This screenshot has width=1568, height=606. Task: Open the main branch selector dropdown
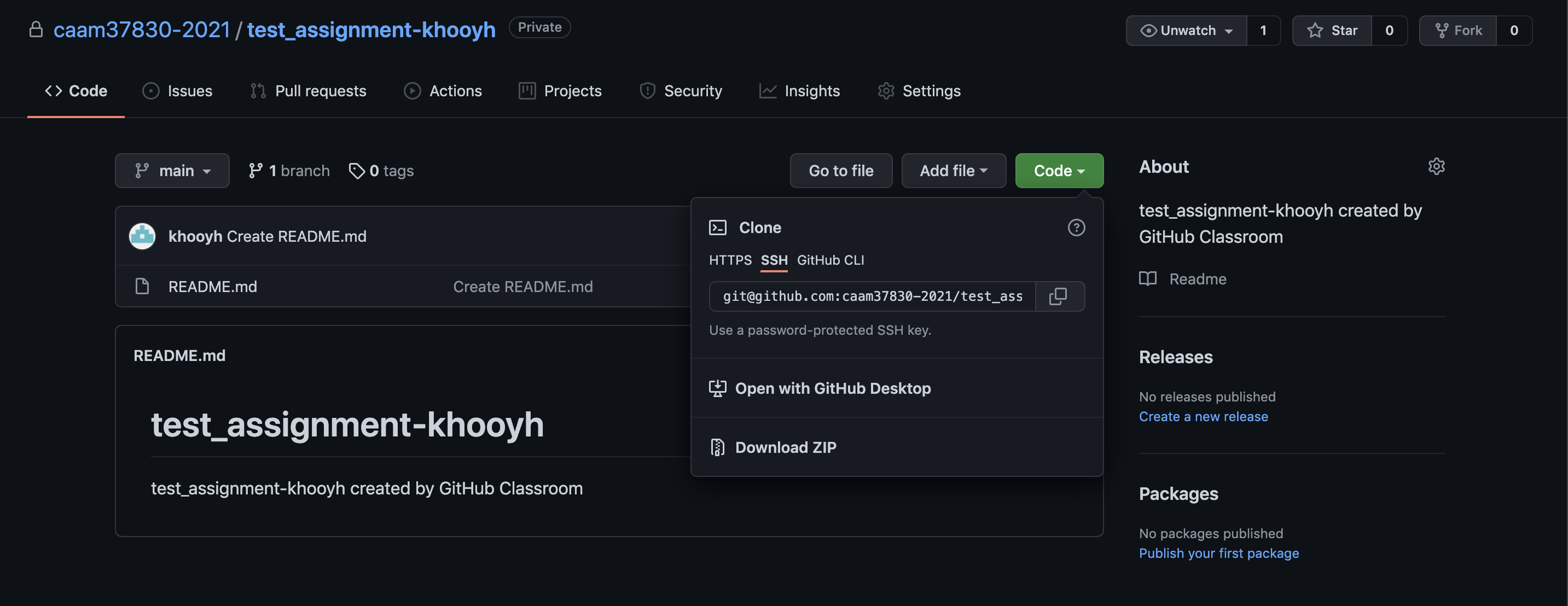coord(172,170)
